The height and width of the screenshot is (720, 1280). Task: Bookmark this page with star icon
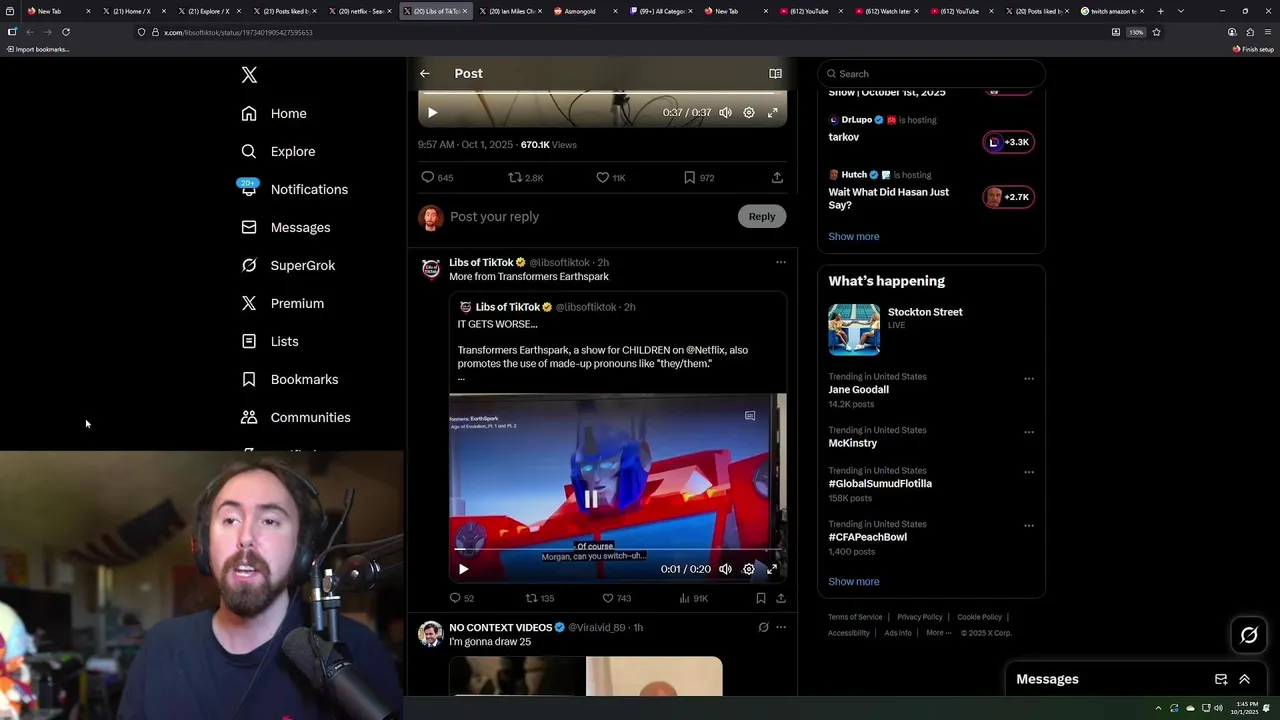click(1157, 32)
